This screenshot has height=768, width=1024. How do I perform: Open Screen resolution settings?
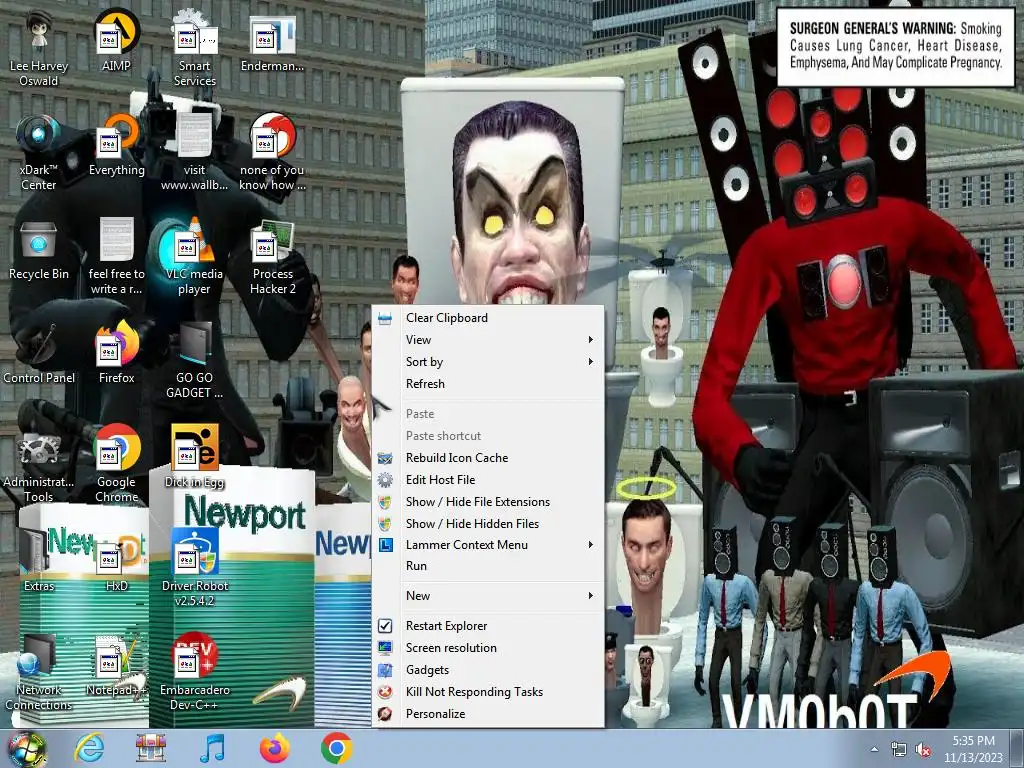(x=487, y=648)
